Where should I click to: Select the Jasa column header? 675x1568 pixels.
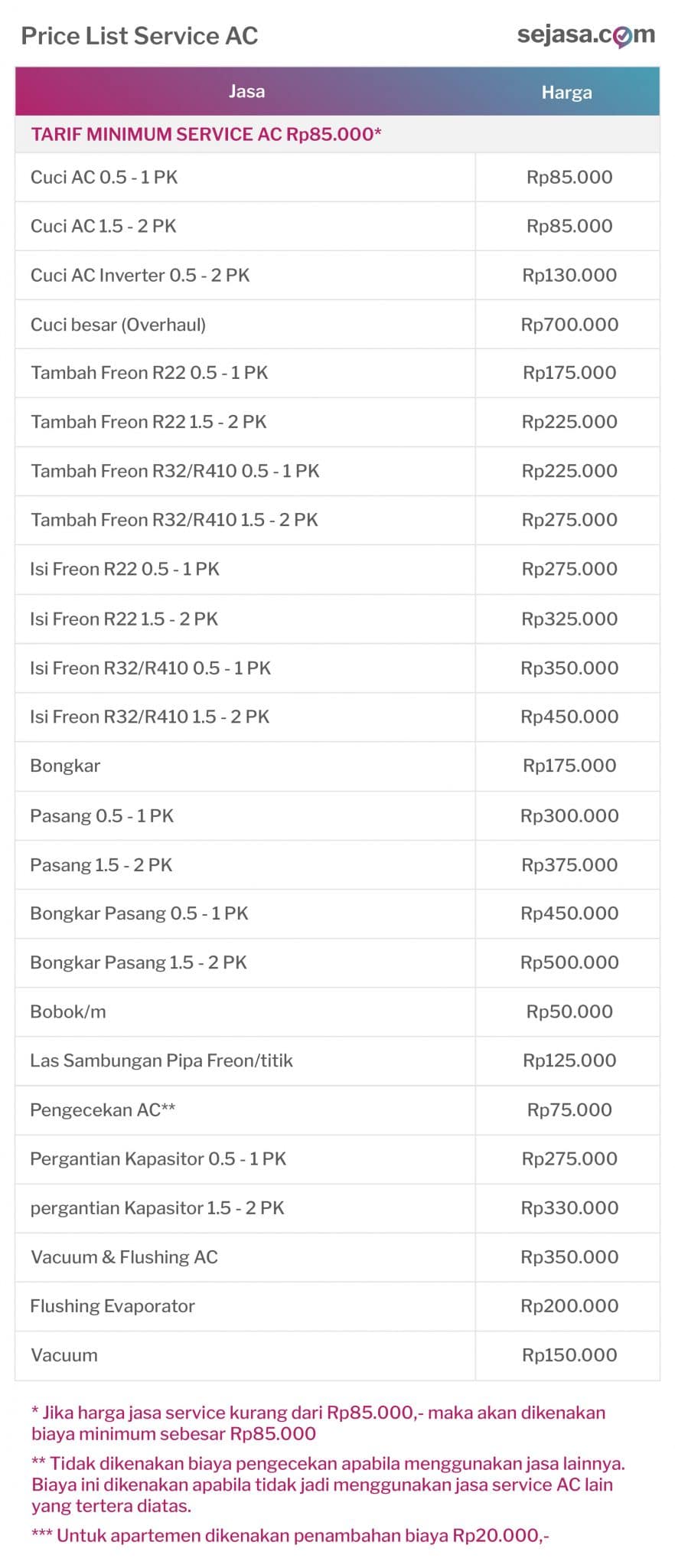pyautogui.click(x=246, y=92)
